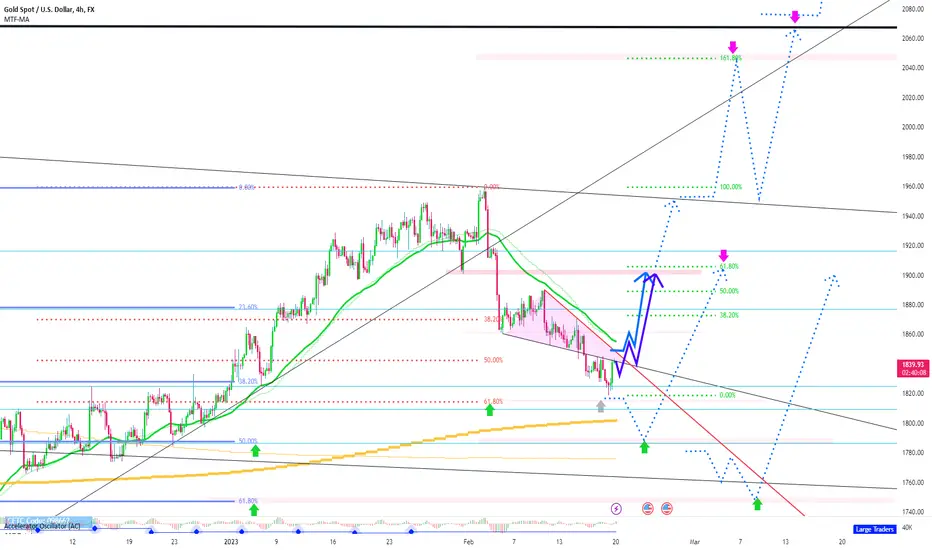Image resolution: width=932 pixels, height=550 pixels.
Task: Click the green 38.20% Fibonacci label
Action: click(729, 315)
